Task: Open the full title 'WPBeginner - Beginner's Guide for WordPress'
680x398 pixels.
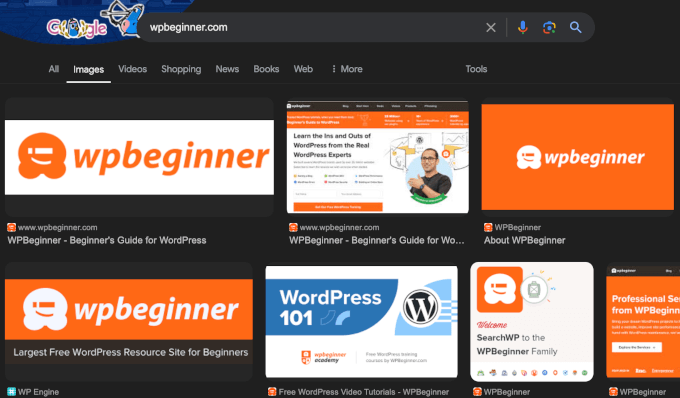Action: (x=107, y=240)
